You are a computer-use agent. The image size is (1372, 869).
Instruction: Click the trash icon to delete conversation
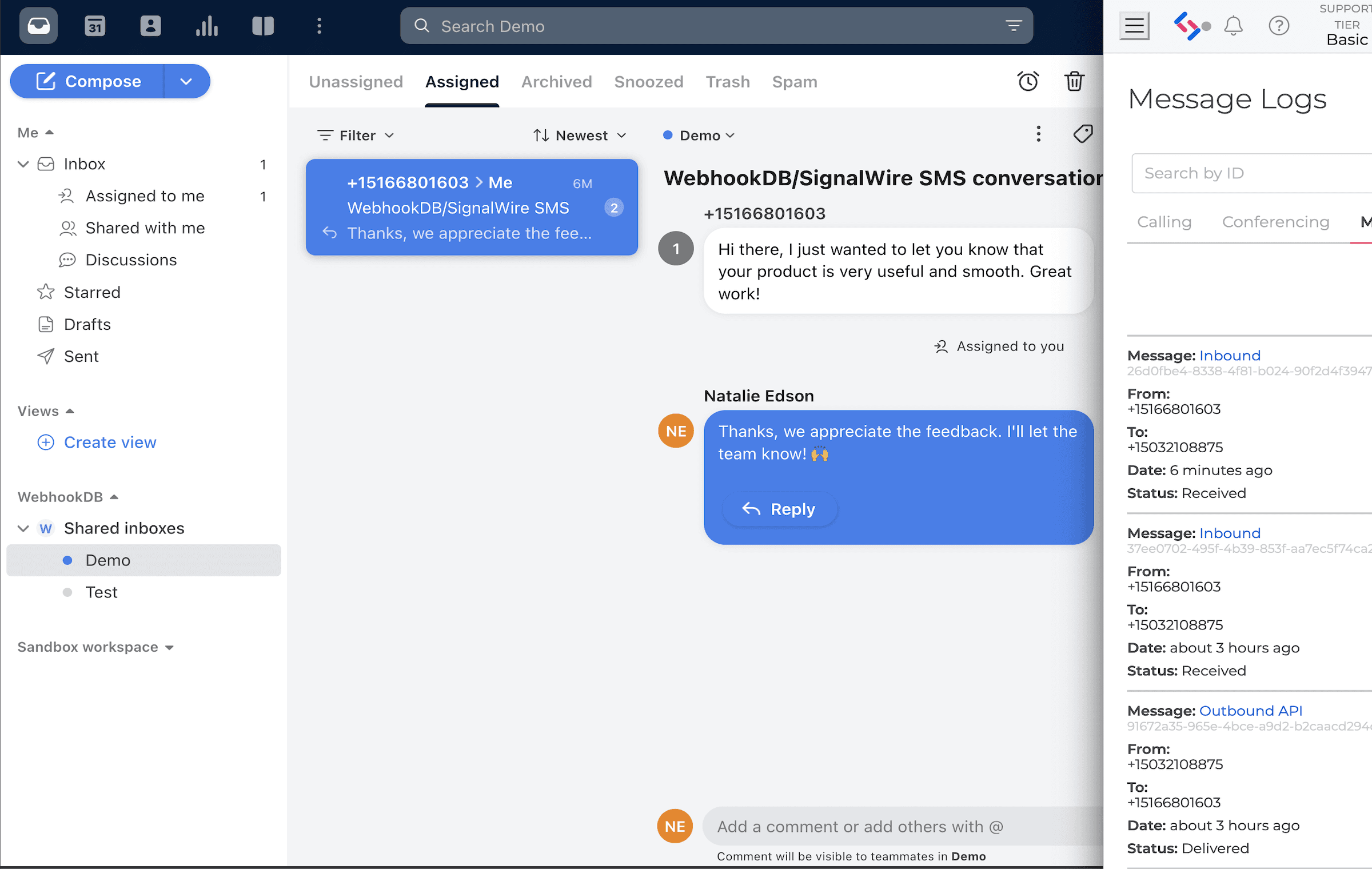tap(1075, 81)
